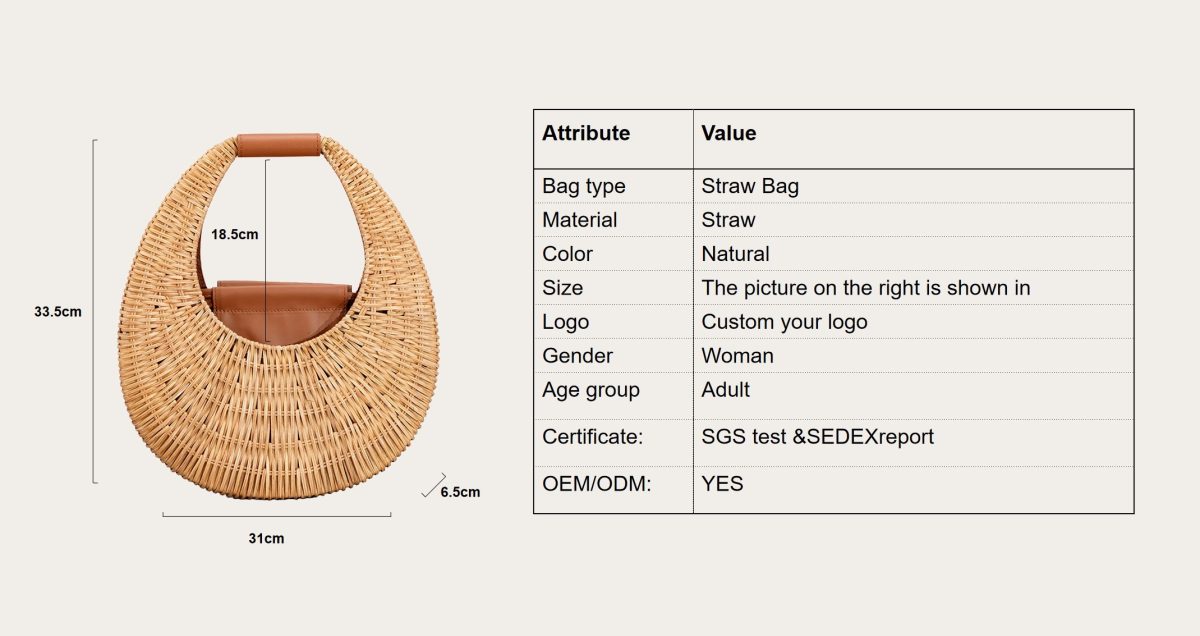Select the 33.5cm height label
Image resolution: width=1200 pixels, height=636 pixels.
[58, 311]
